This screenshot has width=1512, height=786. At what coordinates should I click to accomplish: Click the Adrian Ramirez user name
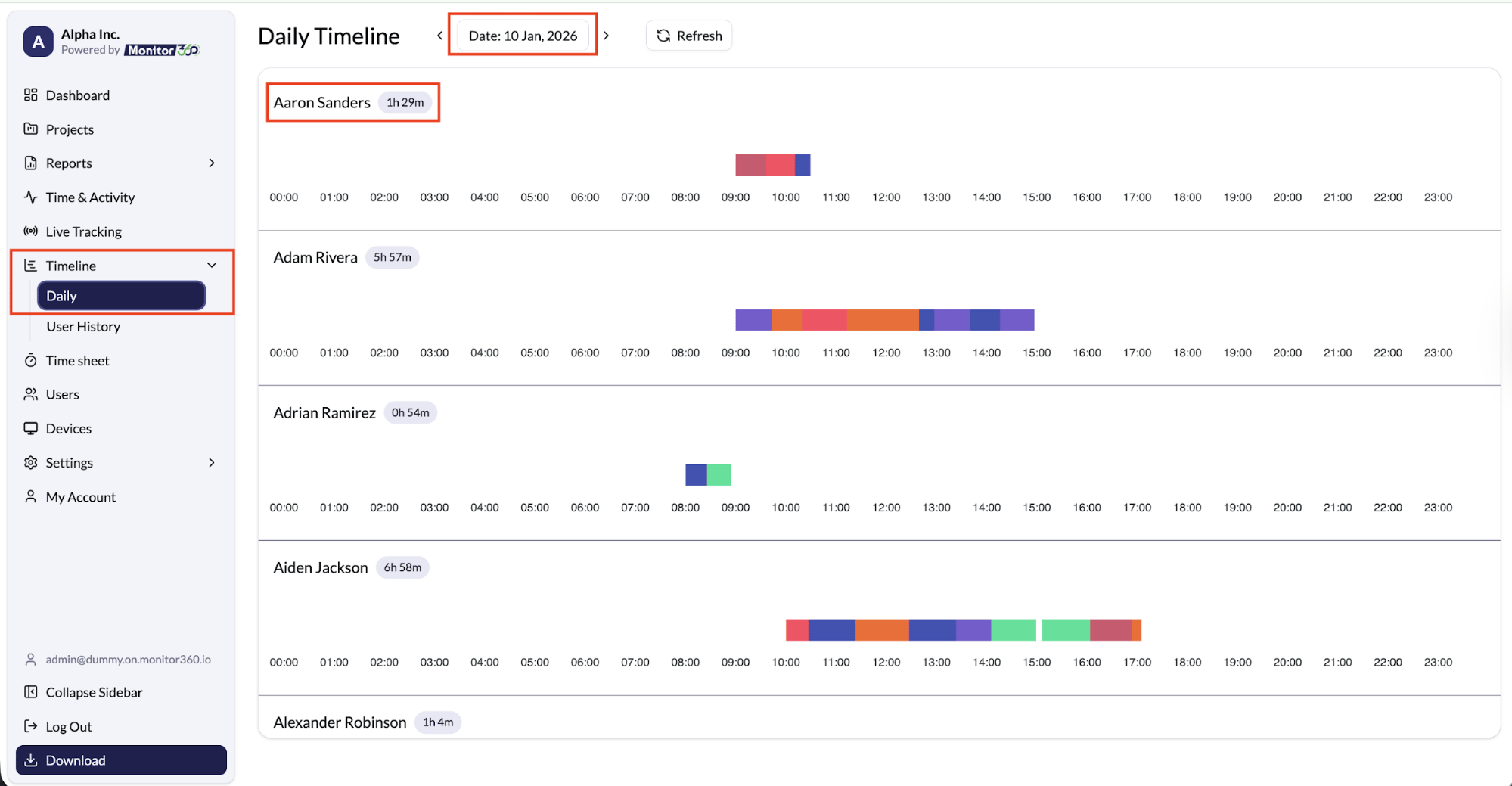324,412
